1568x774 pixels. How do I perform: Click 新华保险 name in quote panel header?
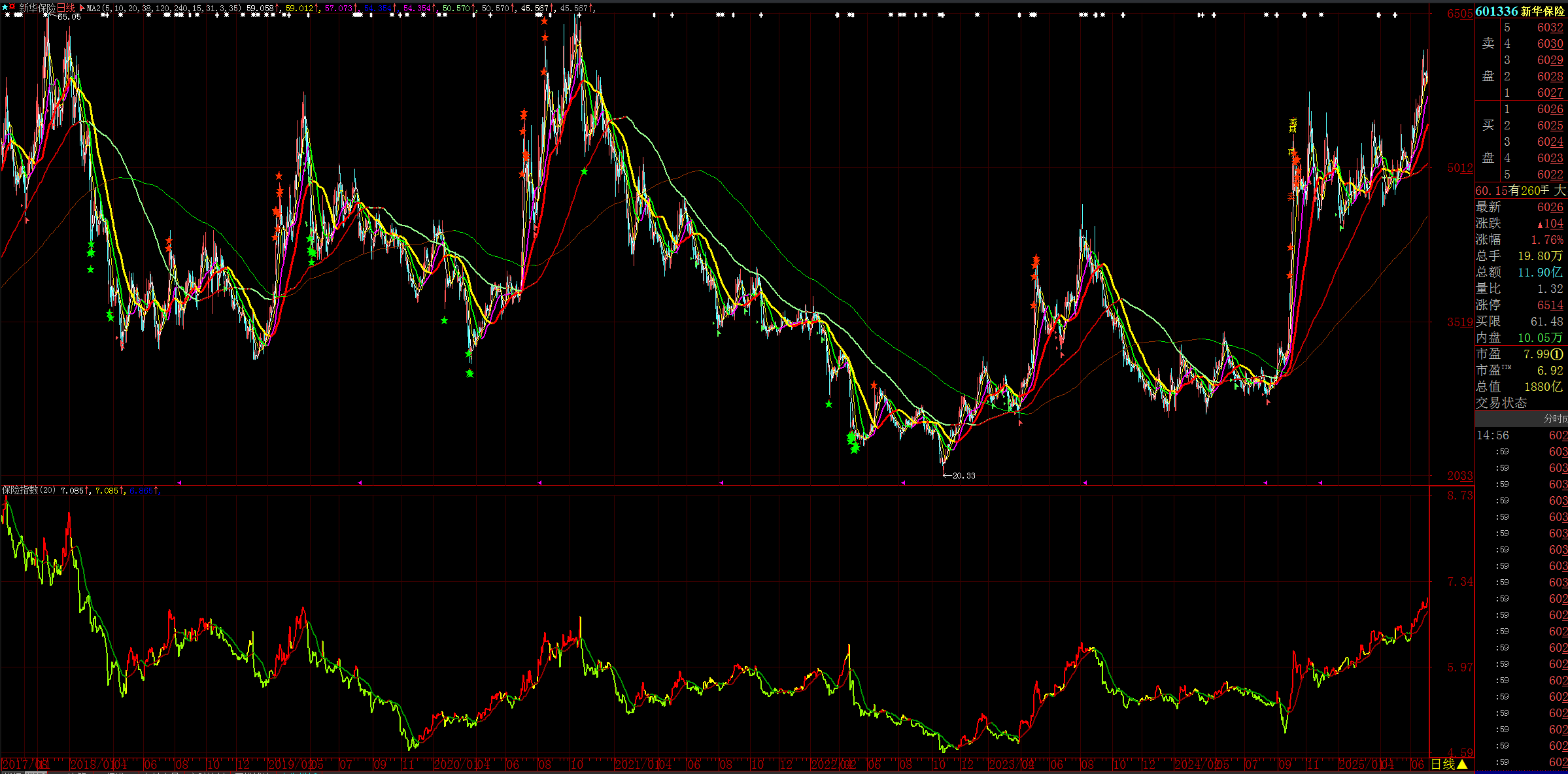click(x=1543, y=11)
